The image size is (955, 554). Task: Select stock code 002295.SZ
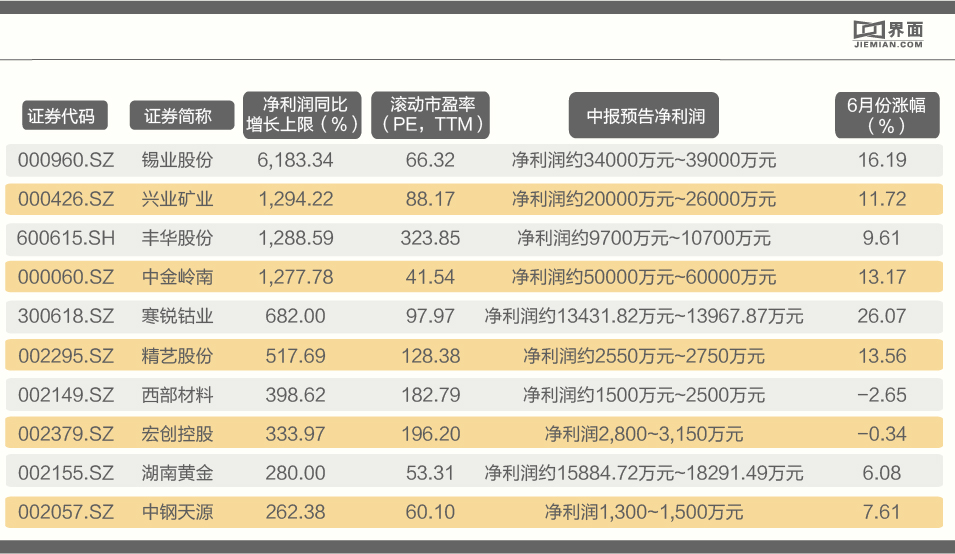(66, 356)
